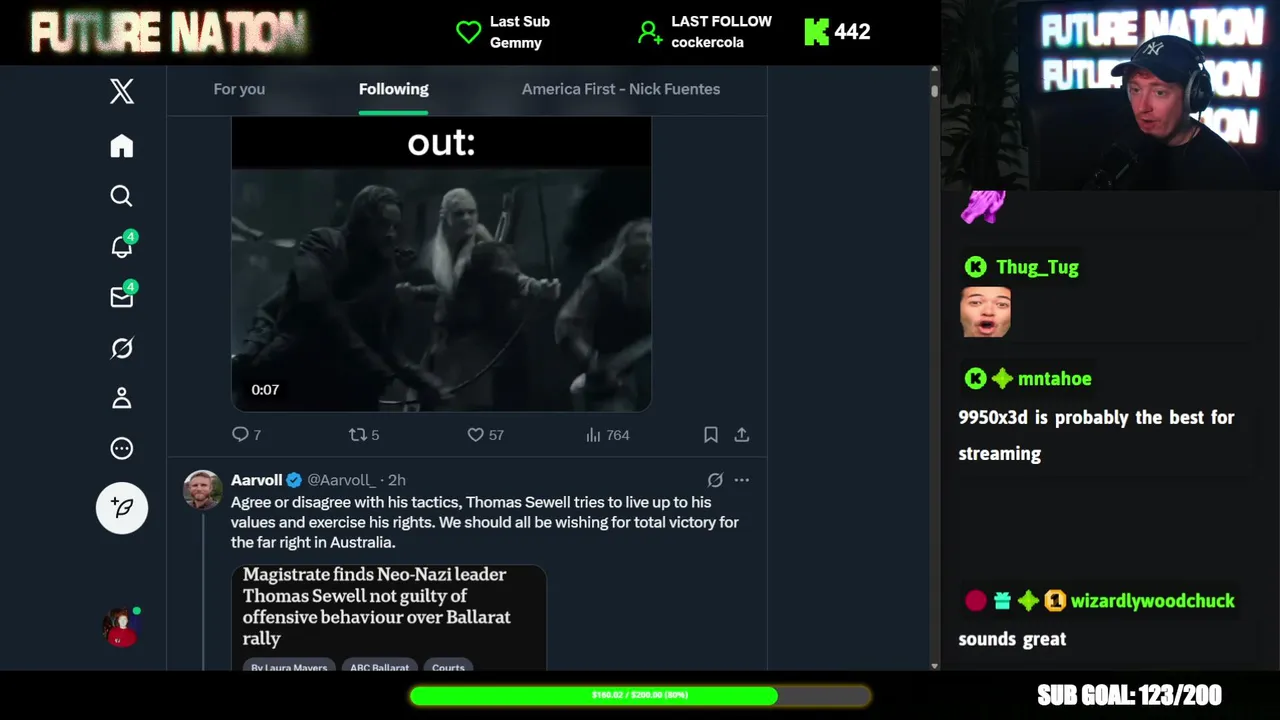This screenshot has height=720, width=1280.
Task: Click the webcam feed of the streamer
Action: (1110, 95)
